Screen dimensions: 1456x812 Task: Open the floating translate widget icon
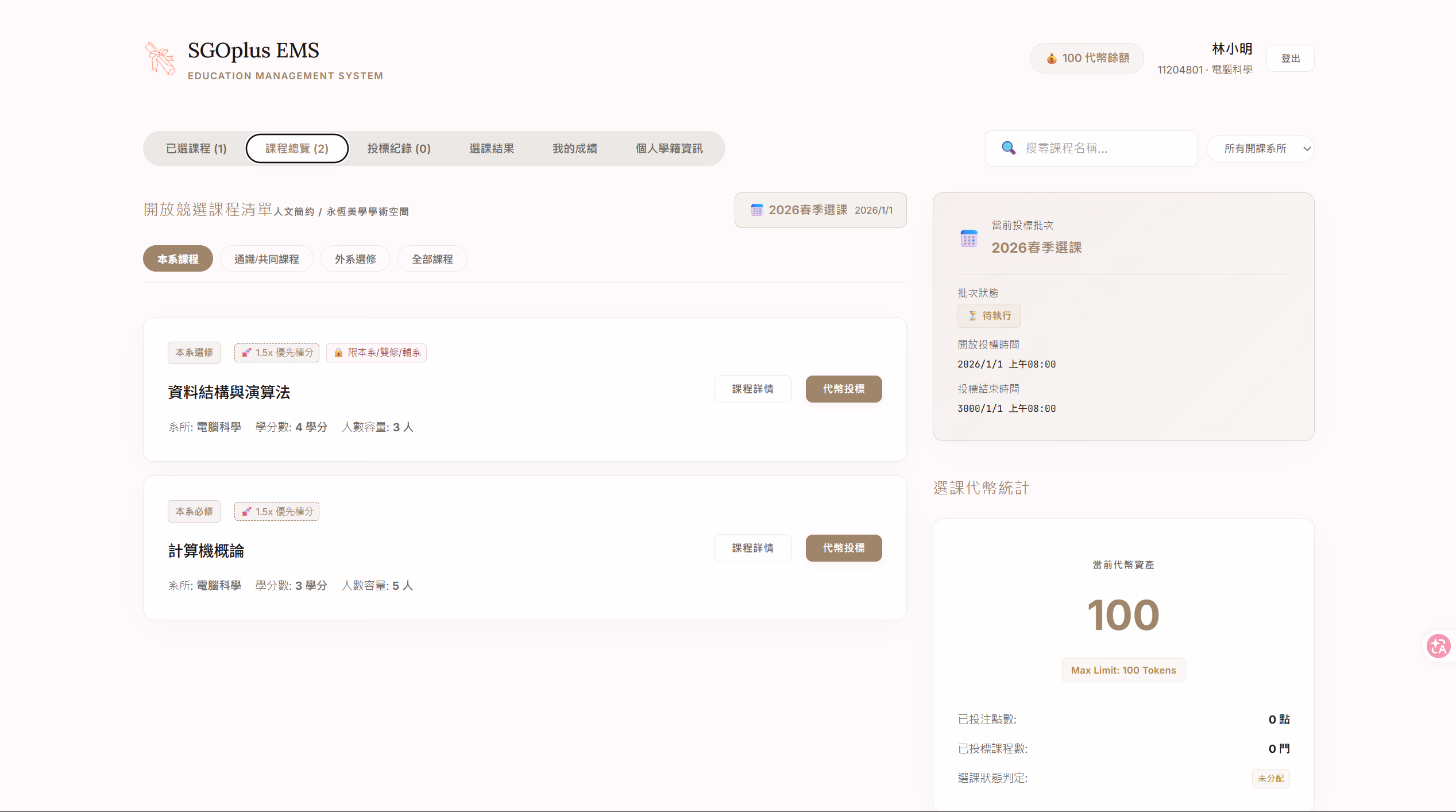[x=1439, y=646]
